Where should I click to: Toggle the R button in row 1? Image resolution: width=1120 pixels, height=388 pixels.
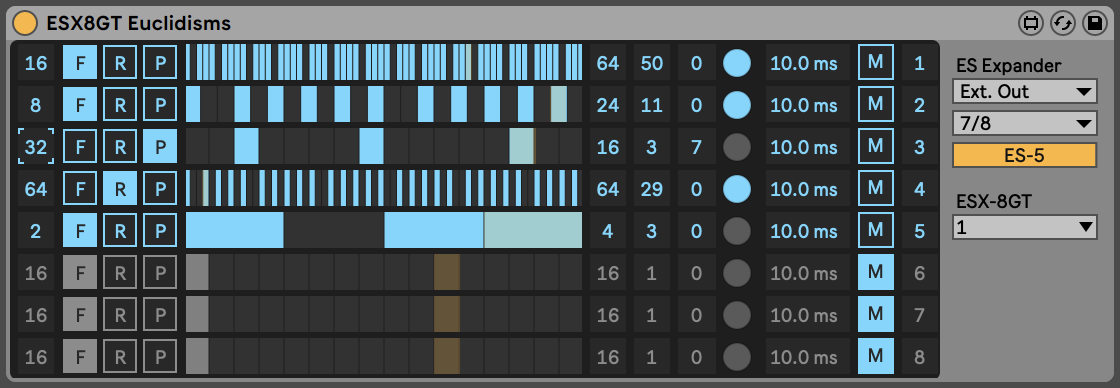(121, 63)
